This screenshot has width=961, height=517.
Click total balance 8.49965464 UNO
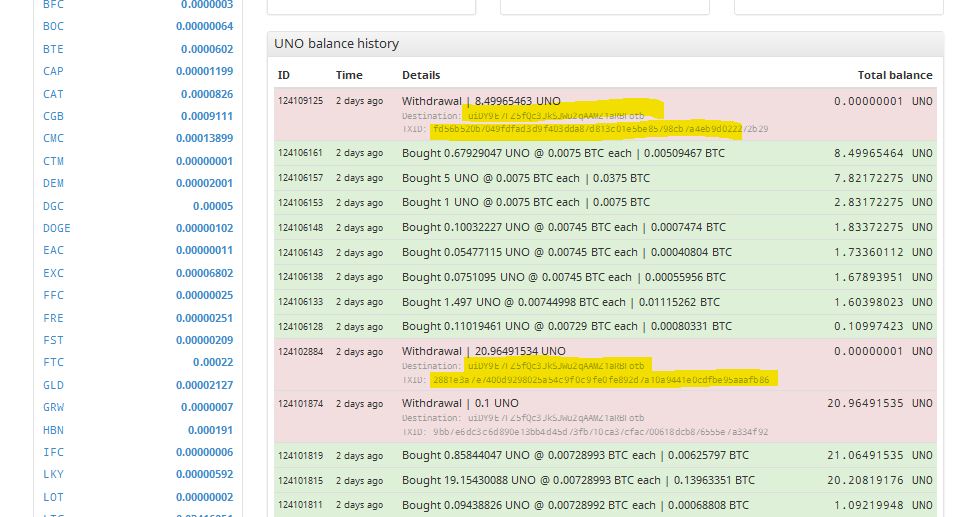point(883,153)
